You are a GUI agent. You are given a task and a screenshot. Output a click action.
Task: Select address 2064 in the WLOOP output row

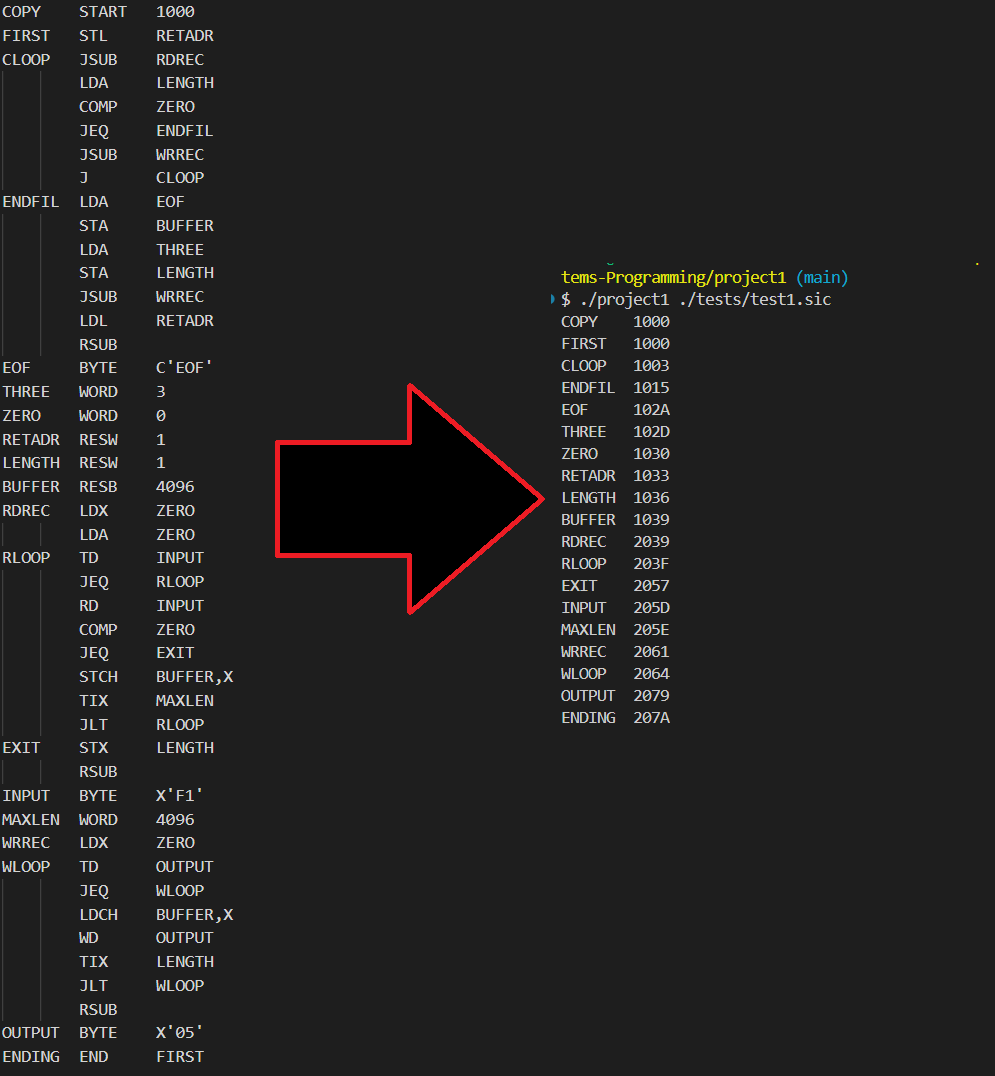click(x=651, y=673)
